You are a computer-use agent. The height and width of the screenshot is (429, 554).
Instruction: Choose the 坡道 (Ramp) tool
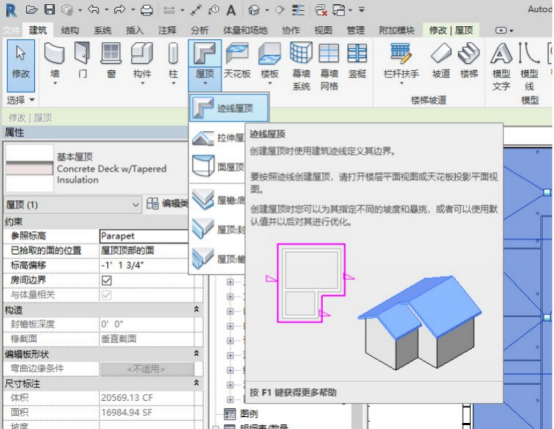coord(441,60)
